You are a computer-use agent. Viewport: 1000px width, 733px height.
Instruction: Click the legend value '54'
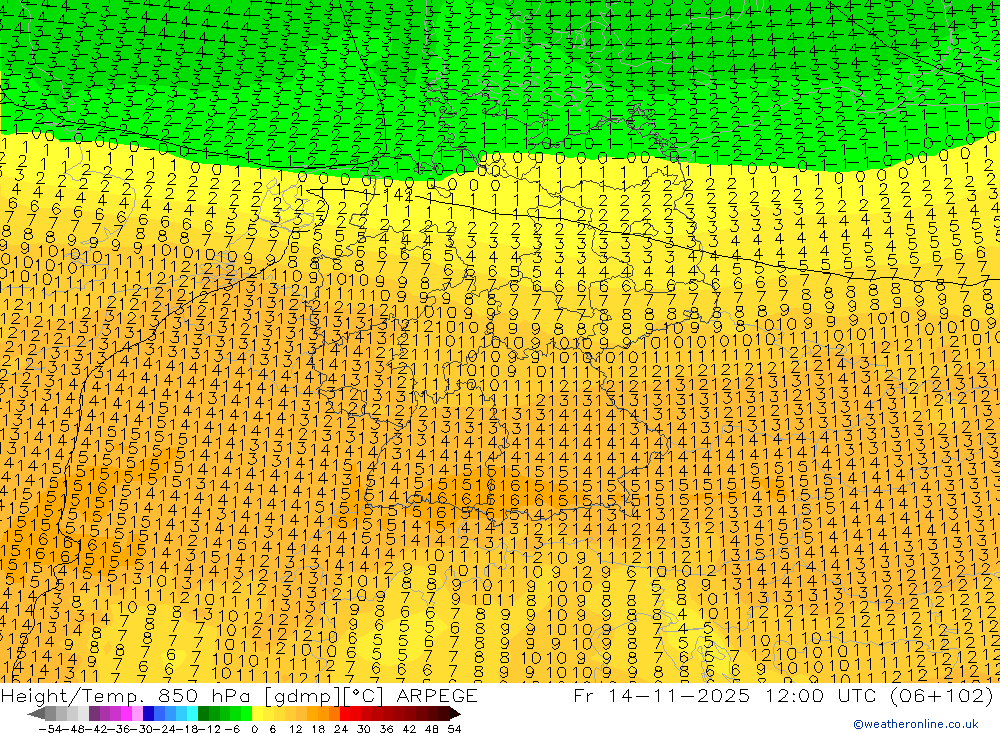click(x=454, y=729)
